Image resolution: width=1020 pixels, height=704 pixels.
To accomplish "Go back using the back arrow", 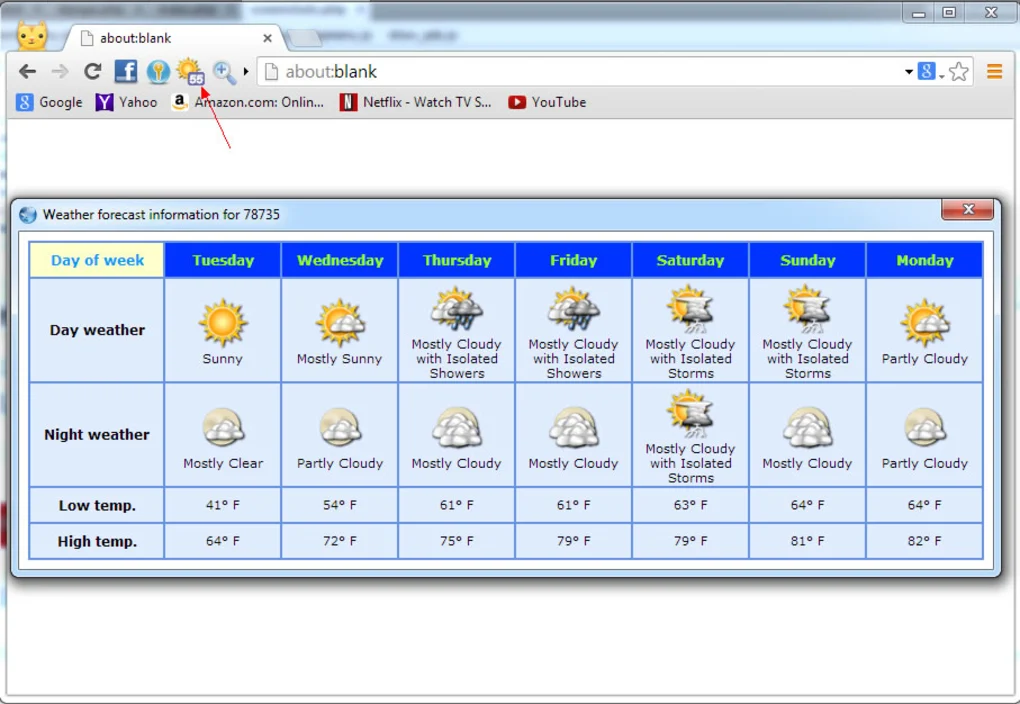I will (x=27, y=71).
